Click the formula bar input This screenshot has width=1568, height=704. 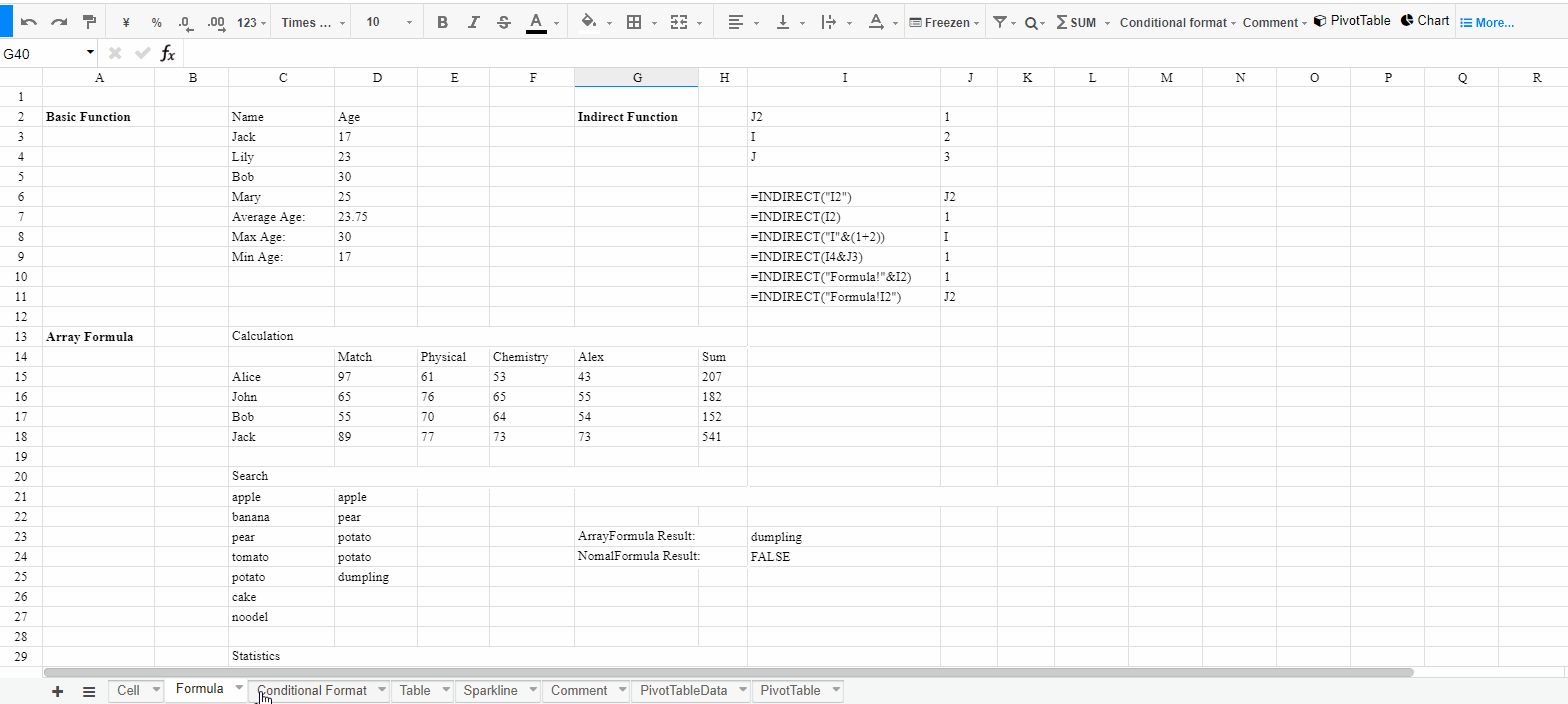875,53
